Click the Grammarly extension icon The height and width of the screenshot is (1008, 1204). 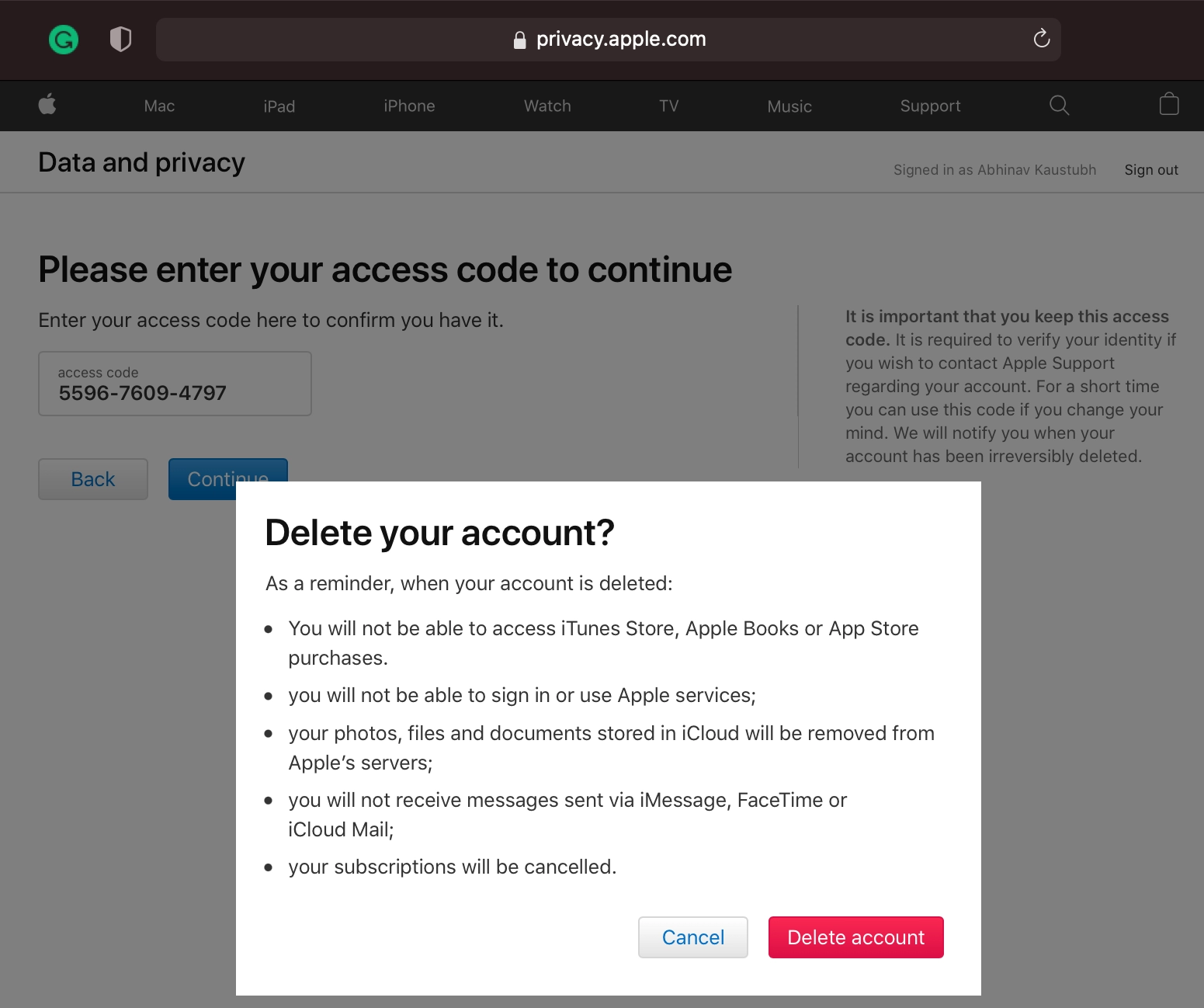64,39
